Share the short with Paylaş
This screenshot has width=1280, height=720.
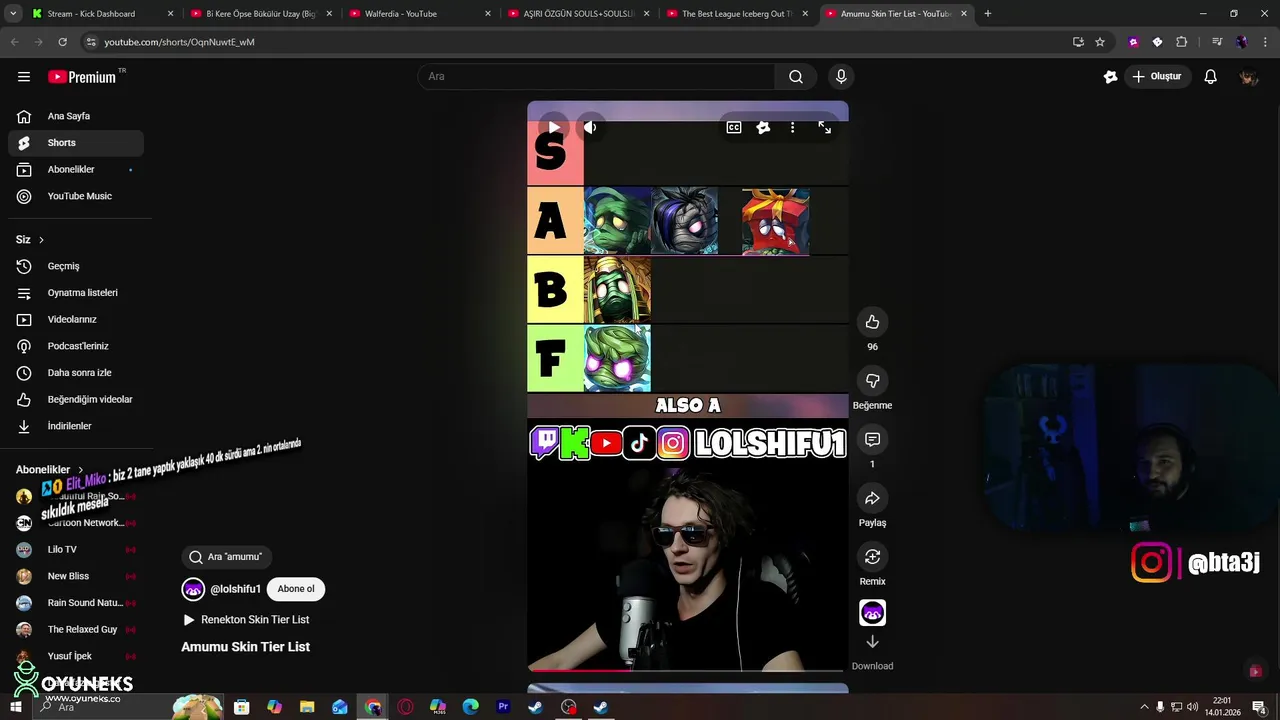[x=872, y=498]
